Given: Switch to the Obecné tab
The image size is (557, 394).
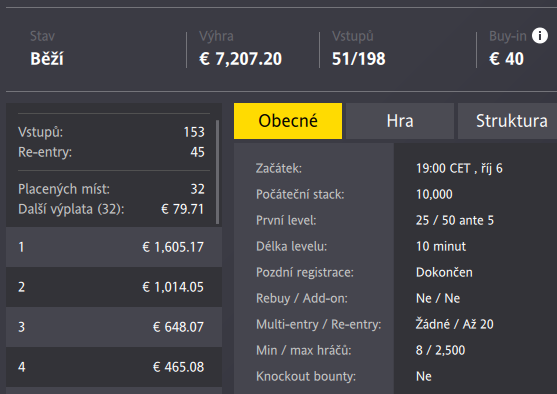Looking at the screenshot, I should (x=288, y=121).
